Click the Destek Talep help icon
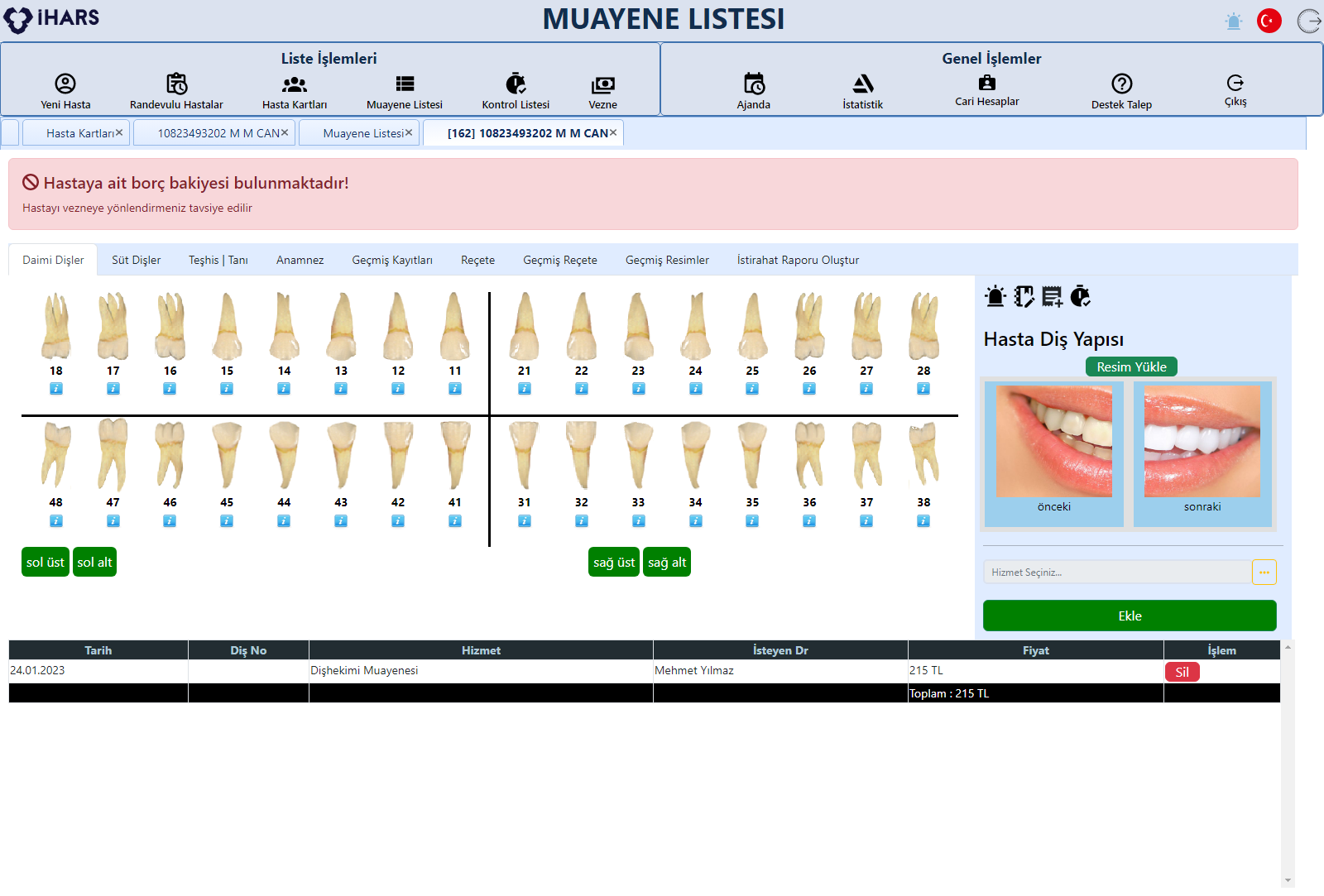The width and height of the screenshot is (1324, 896). (x=1121, y=84)
